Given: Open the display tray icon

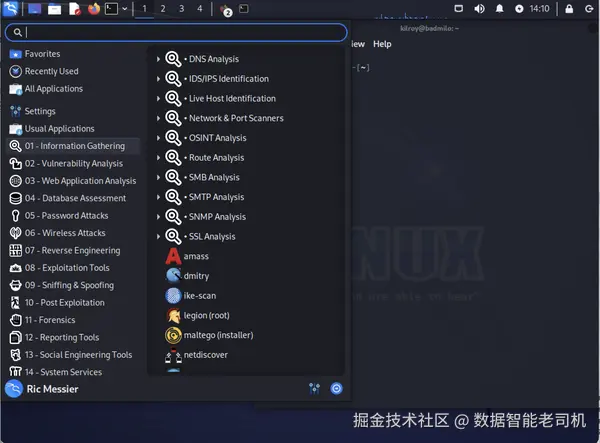Looking at the screenshot, I should (458, 8).
